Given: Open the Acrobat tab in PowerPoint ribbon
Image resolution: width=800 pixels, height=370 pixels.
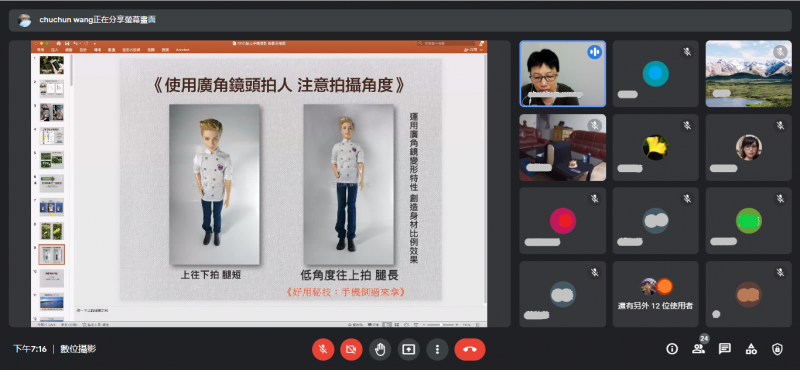Looking at the screenshot, I should click(182, 50).
